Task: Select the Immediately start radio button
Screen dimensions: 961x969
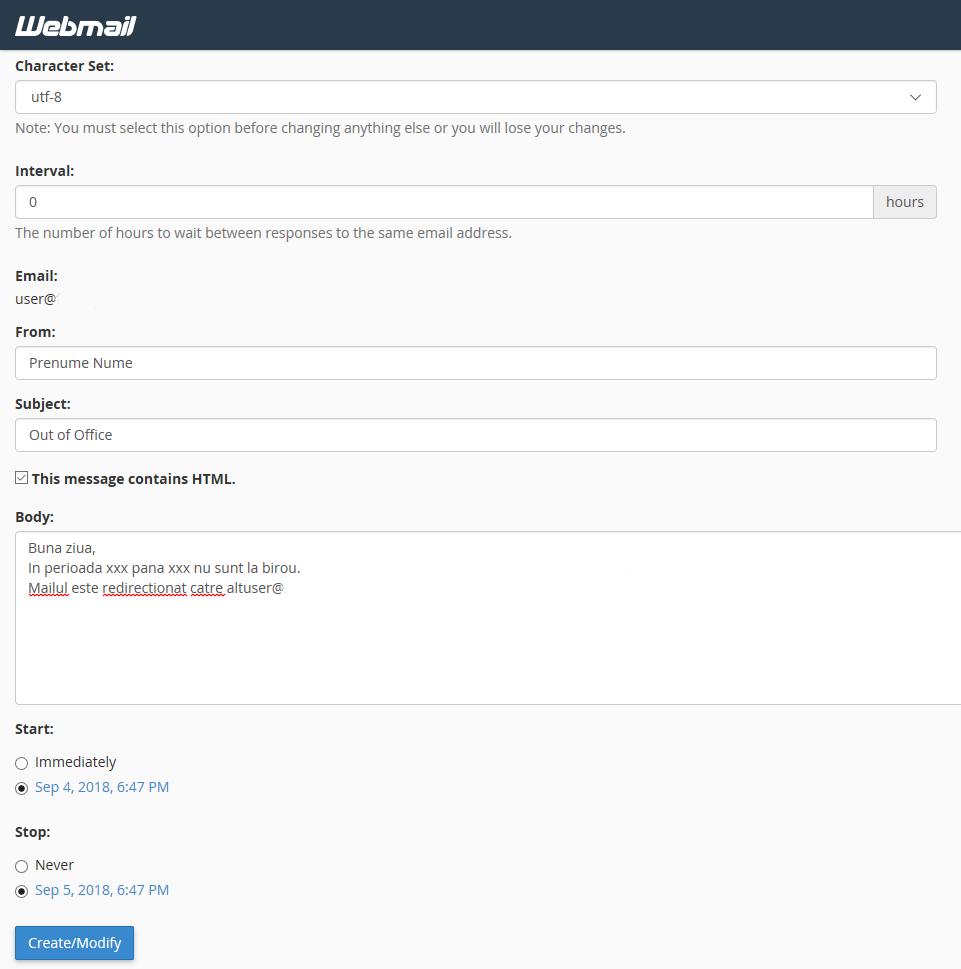Action: point(22,763)
